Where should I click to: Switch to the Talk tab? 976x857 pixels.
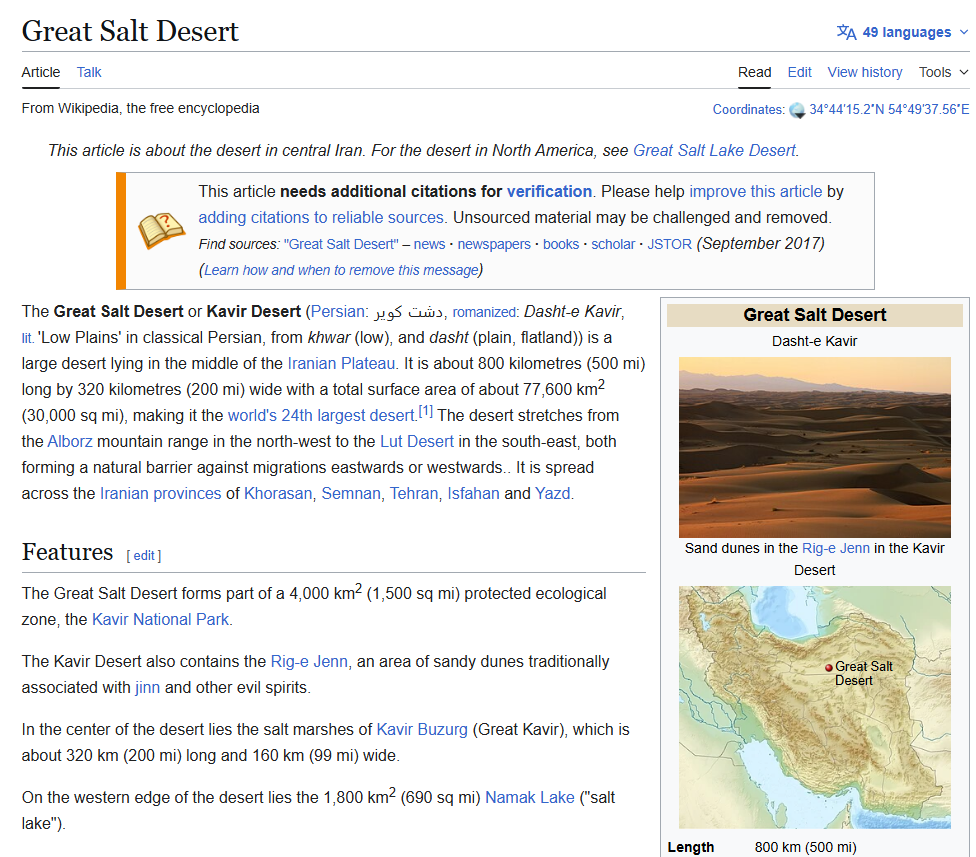click(89, 72)
